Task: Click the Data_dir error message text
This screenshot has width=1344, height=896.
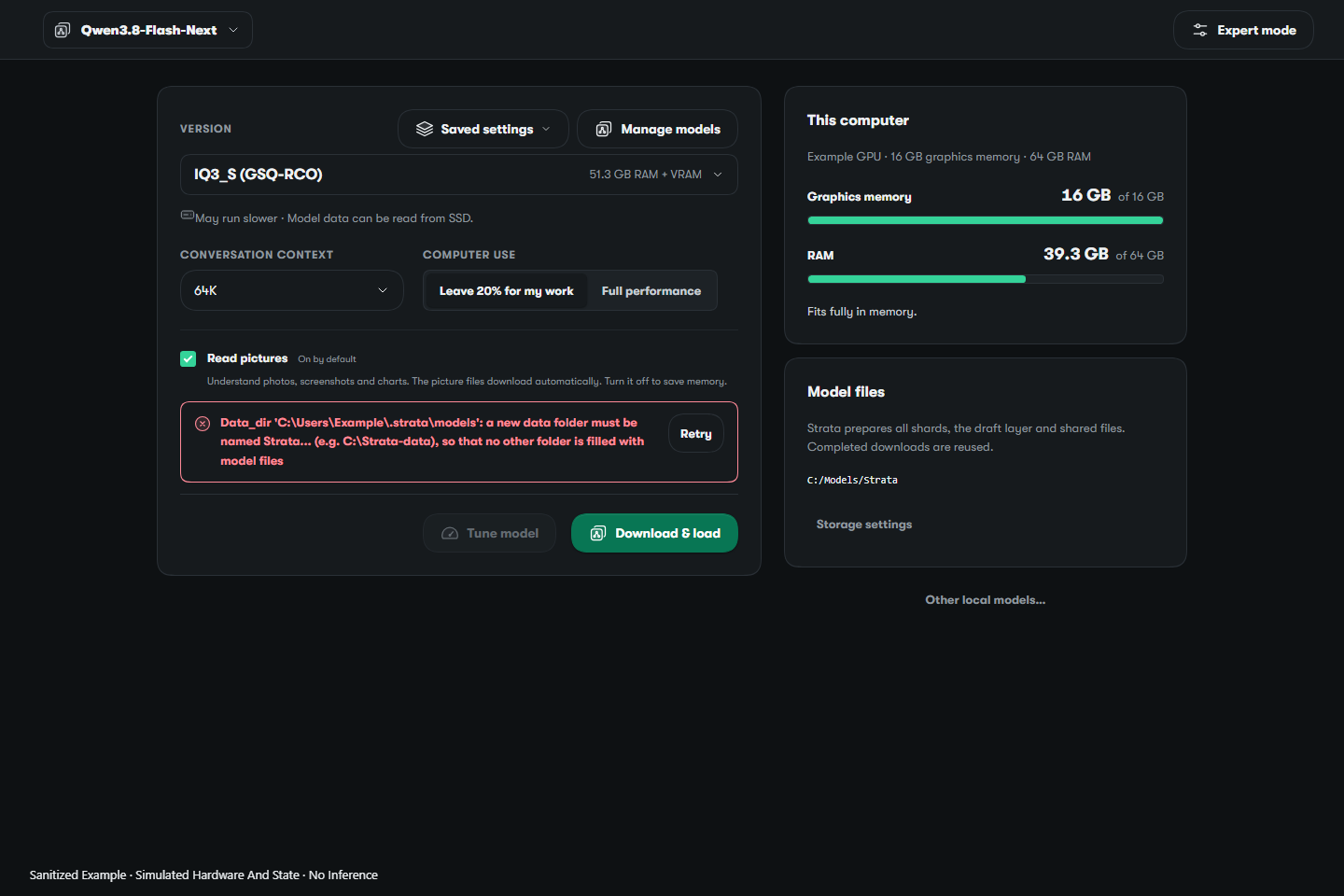Action: (432, 441)
